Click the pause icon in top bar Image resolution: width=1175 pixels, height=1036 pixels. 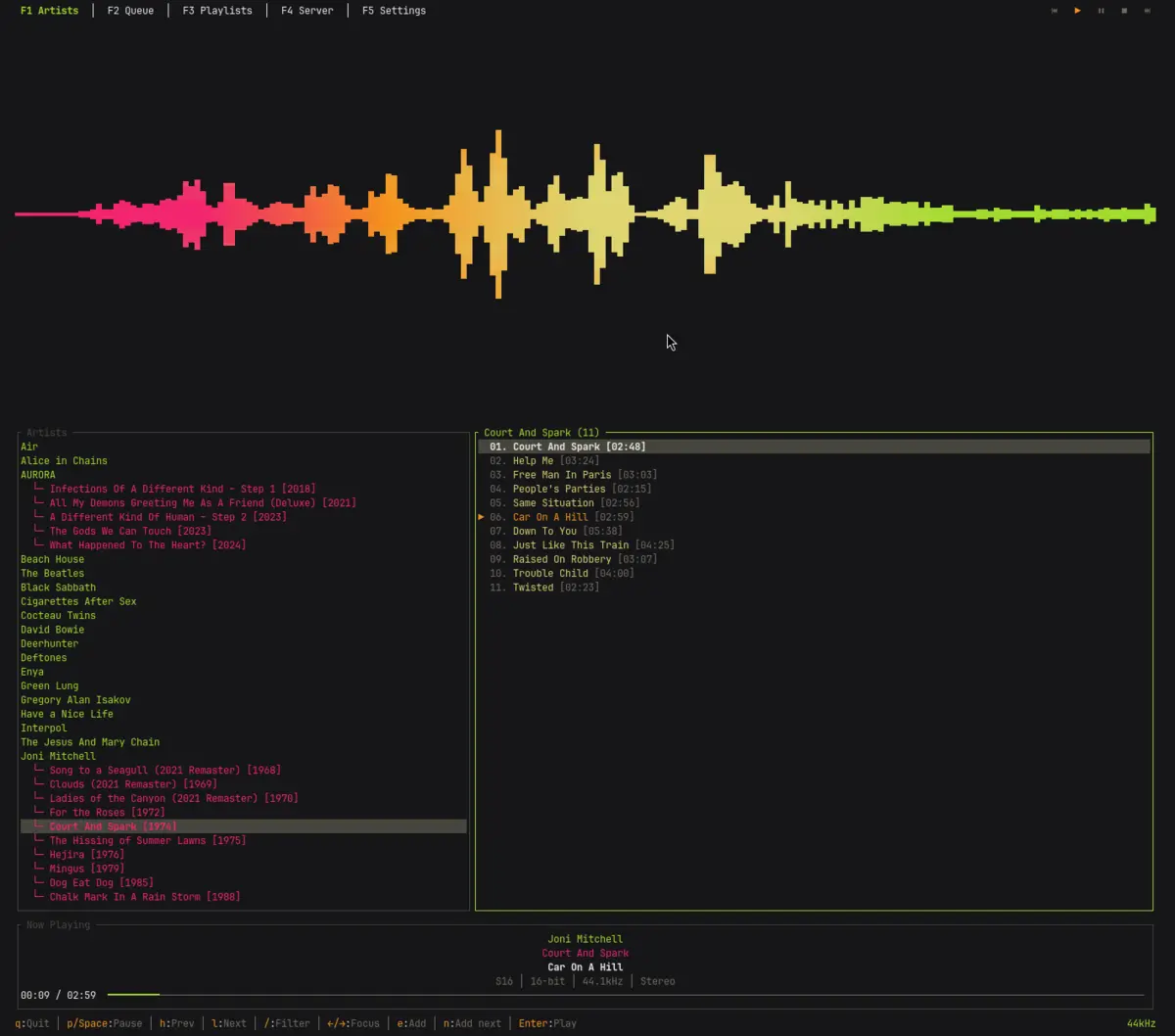point(1101,11)
